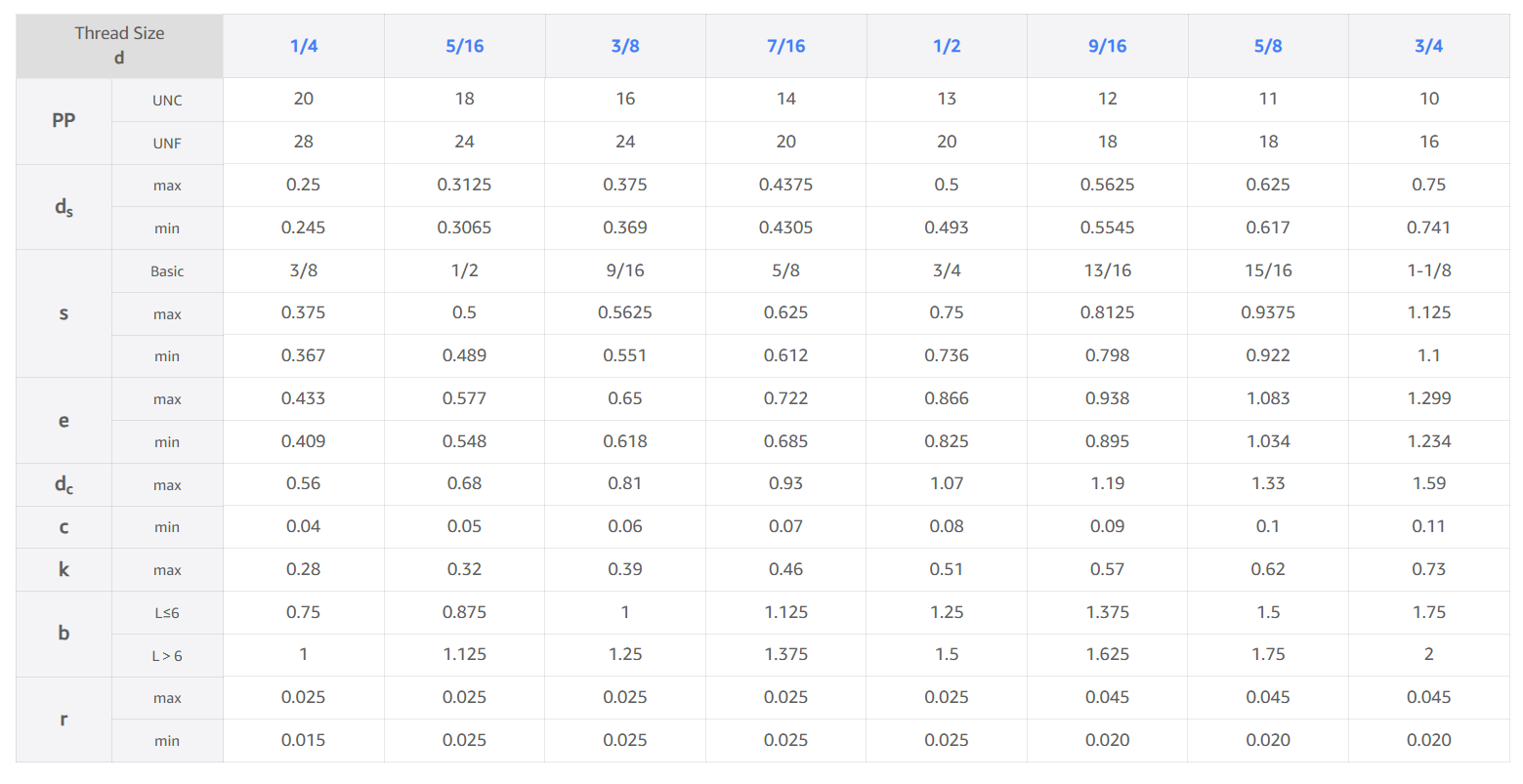Image resolution: width=1523 pixels, height=784 pixels.
Task: Select the L > 6 row label
Action: 167,656
